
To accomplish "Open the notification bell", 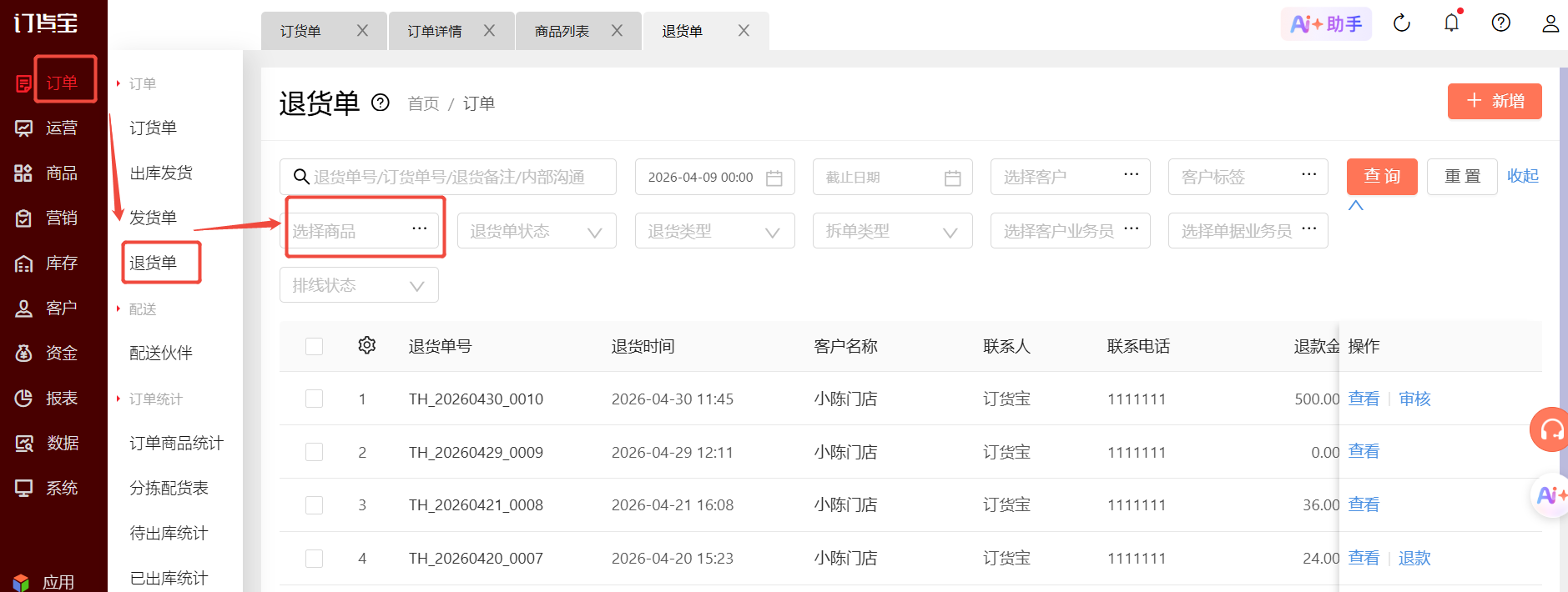I will (x=1452, y=23).
